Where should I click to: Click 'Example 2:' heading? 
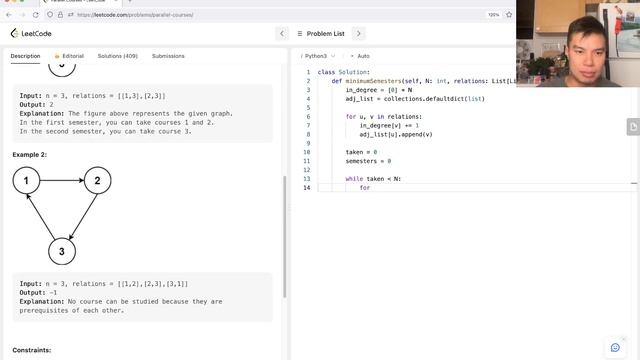(29, 155)
